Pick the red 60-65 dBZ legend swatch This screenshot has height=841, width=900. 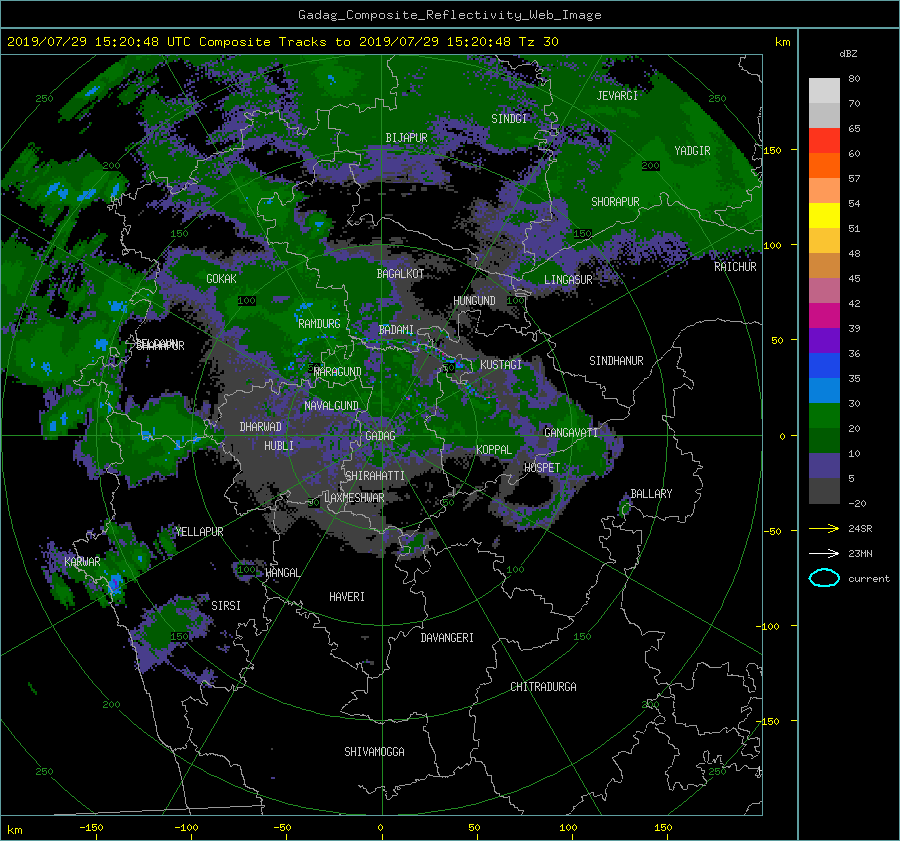coord(824,141)
